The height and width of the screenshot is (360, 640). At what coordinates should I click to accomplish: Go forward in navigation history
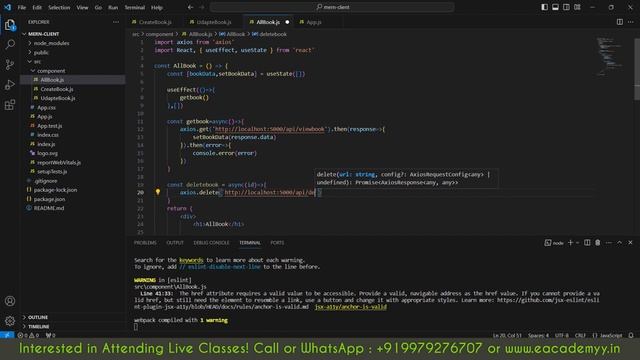pos(202,7)
